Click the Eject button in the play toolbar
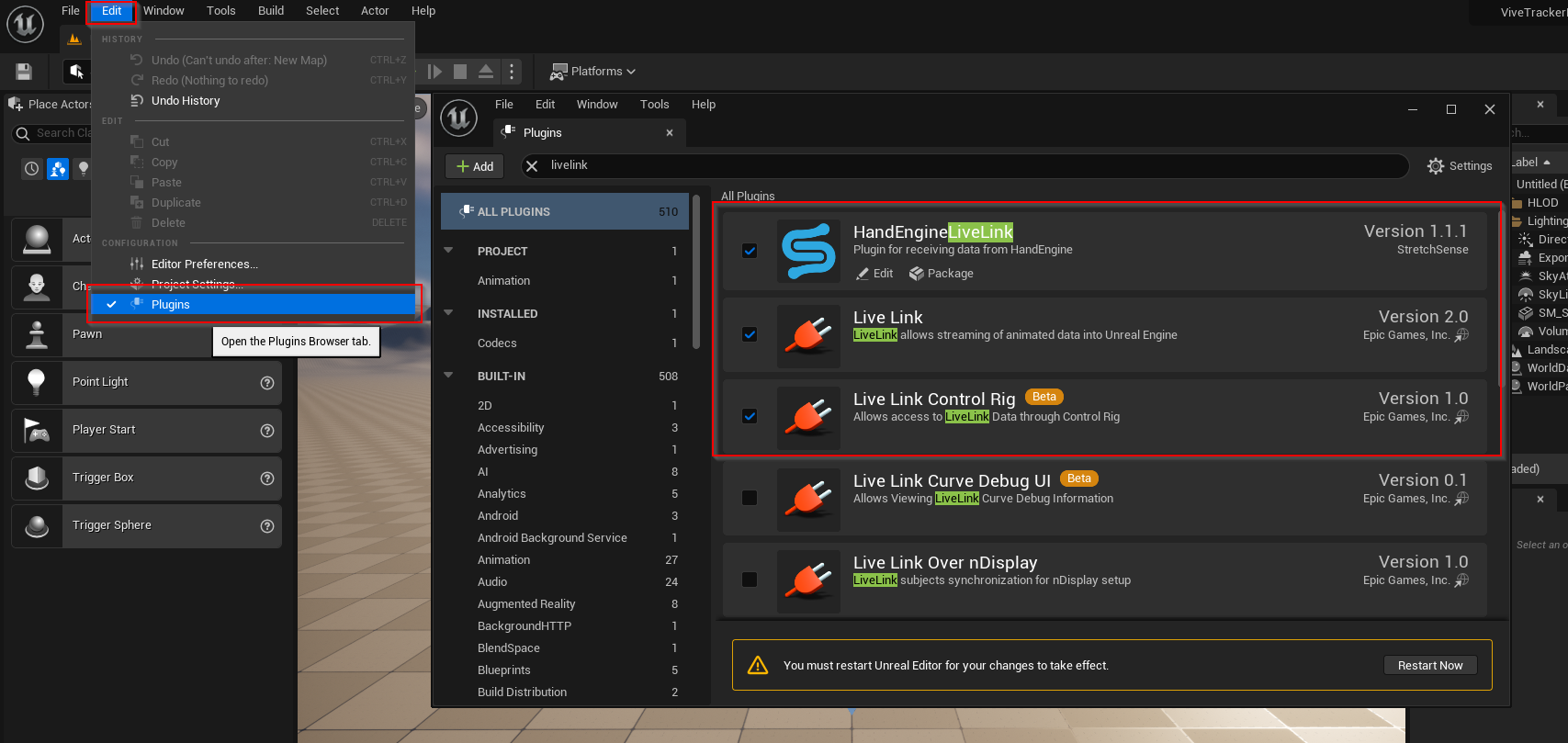The height and width of the screenshot is (743, 1568). pyautogui.click(x=486, y=72)
